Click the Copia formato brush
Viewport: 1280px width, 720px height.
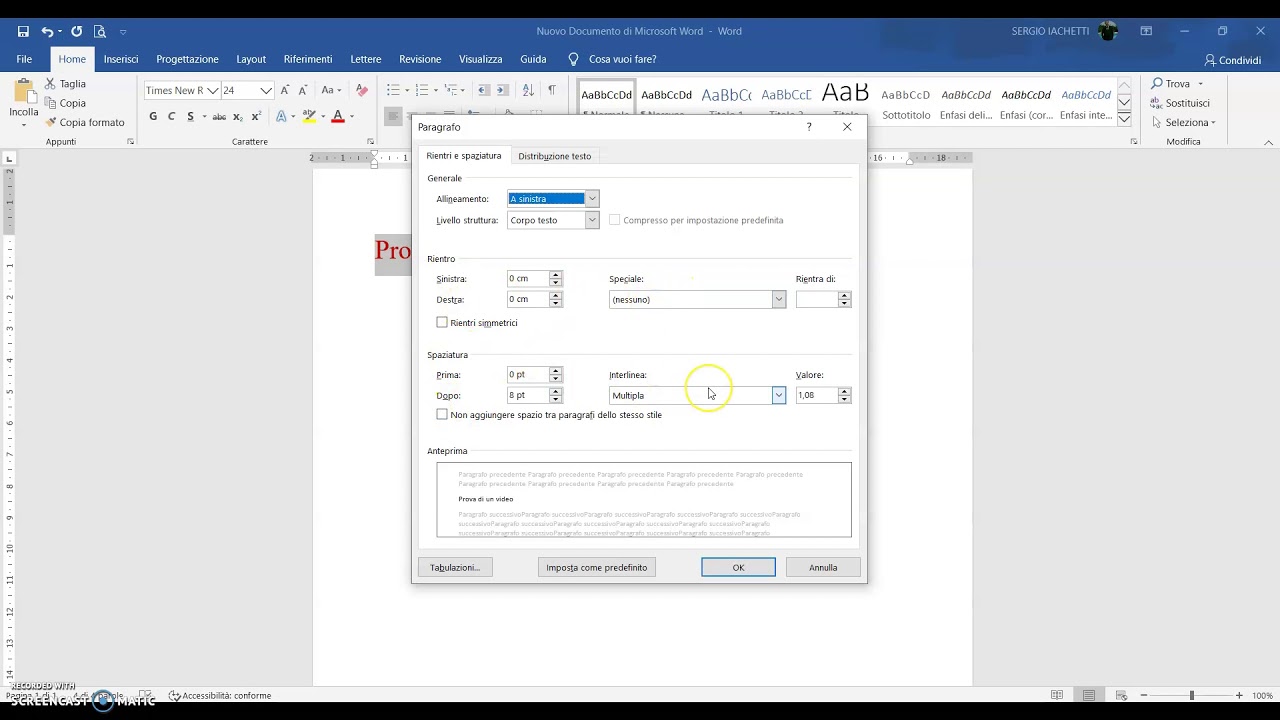[50, 122]
